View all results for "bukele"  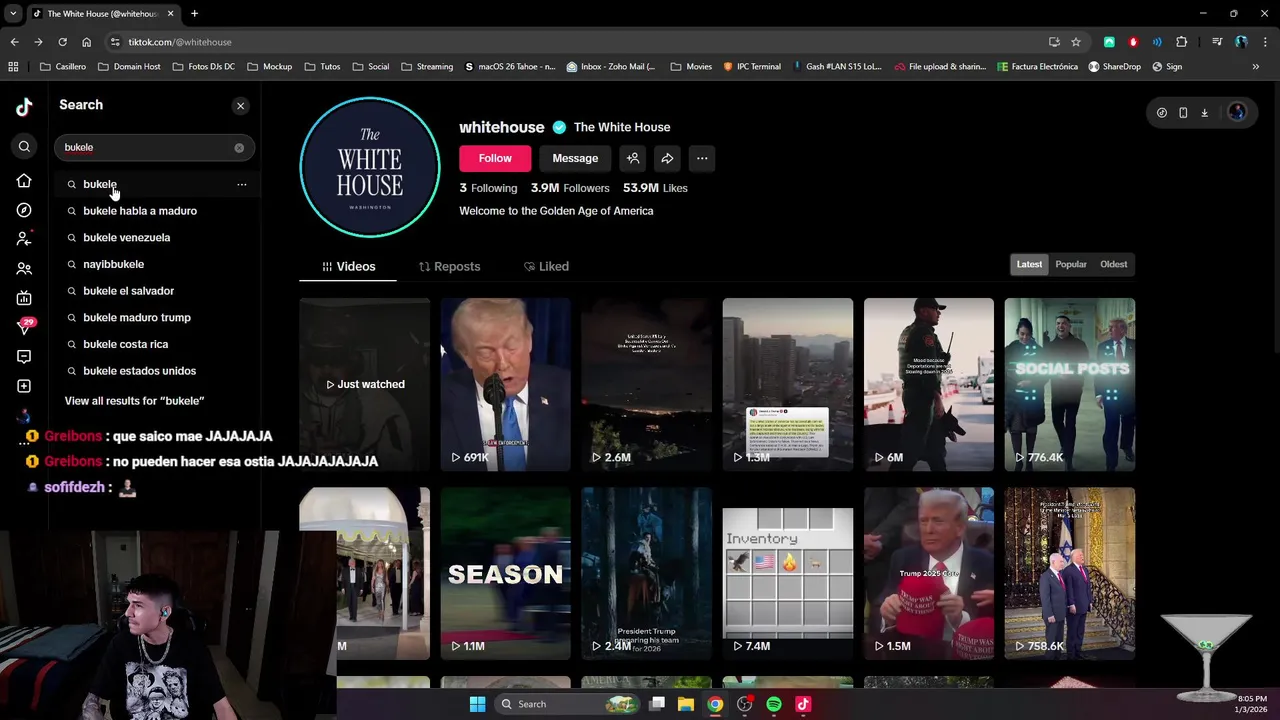tap(135, 401)
